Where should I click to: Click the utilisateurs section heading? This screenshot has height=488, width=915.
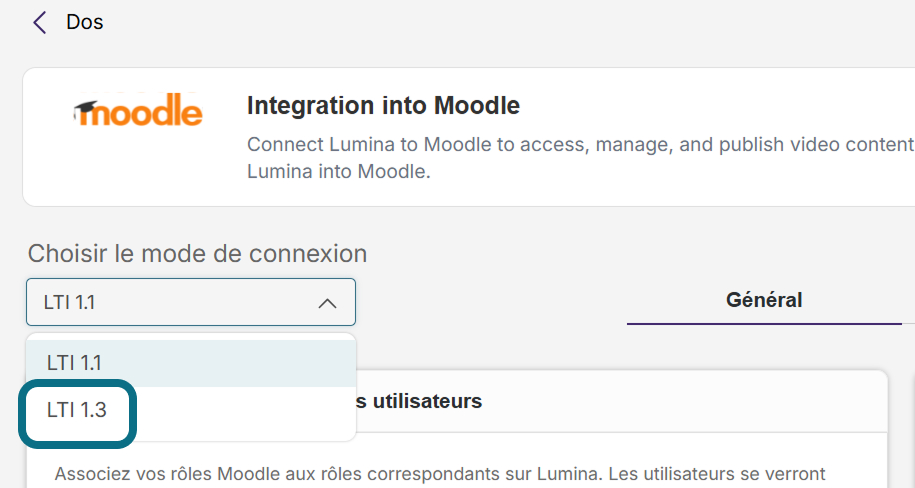point(419,401)
